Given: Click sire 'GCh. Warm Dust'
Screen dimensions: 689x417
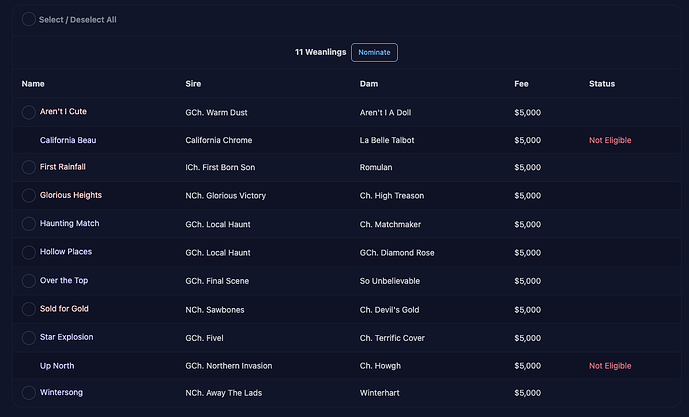Looking at the screenshot, I should coord(216,112).
